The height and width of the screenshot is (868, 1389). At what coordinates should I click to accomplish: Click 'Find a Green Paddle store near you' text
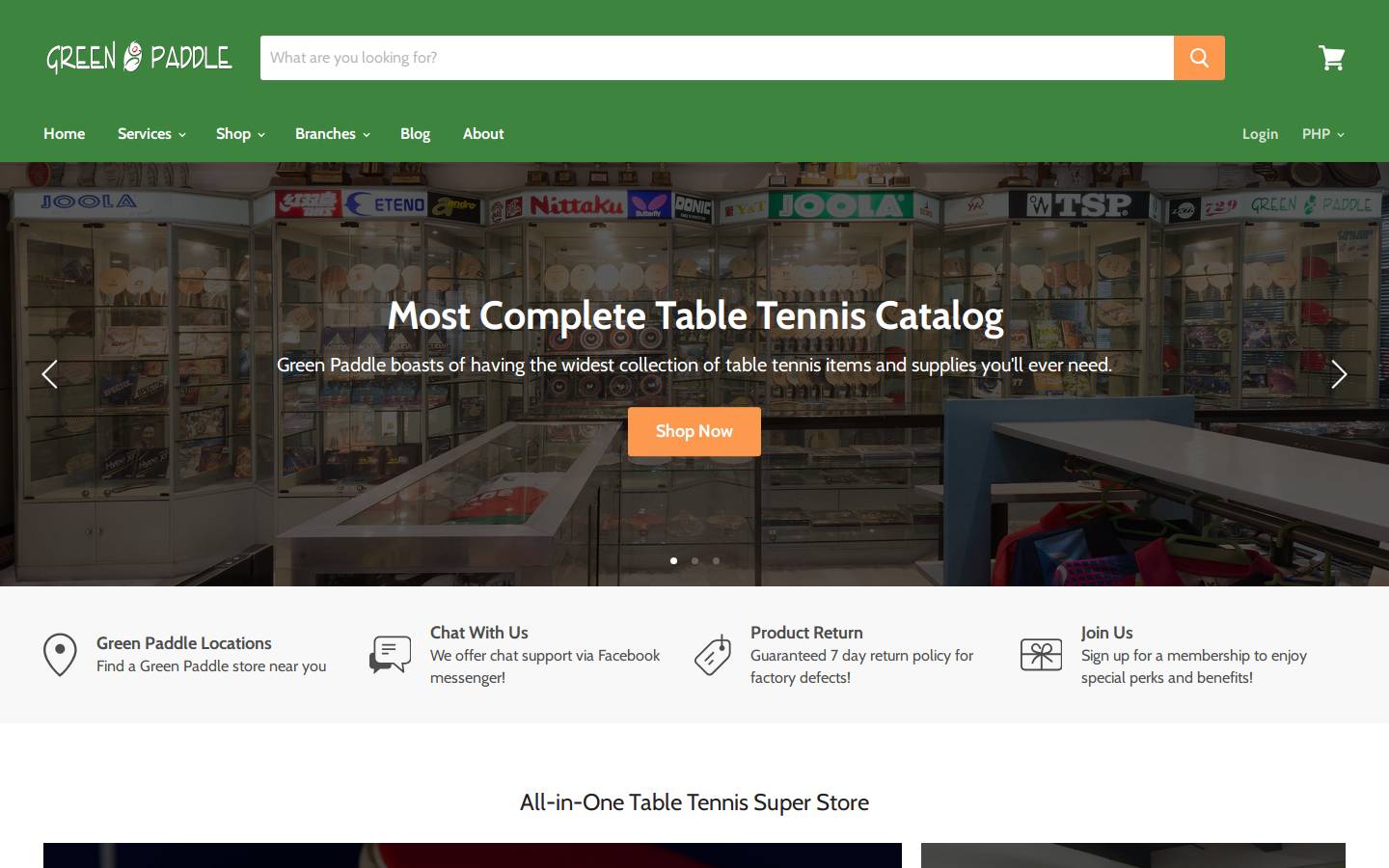211,666
